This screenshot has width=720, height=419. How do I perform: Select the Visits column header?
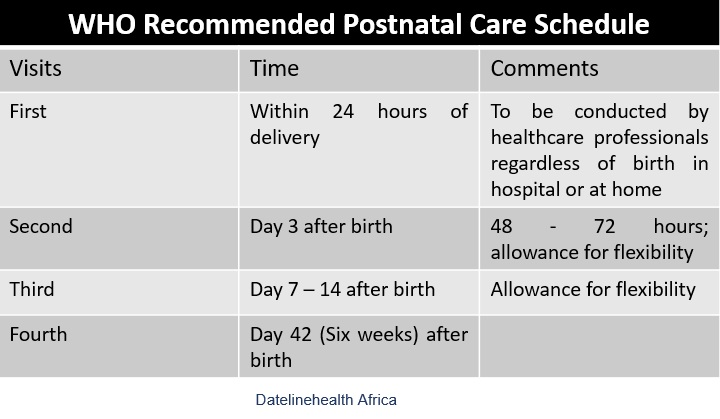[x=119, y=70]
